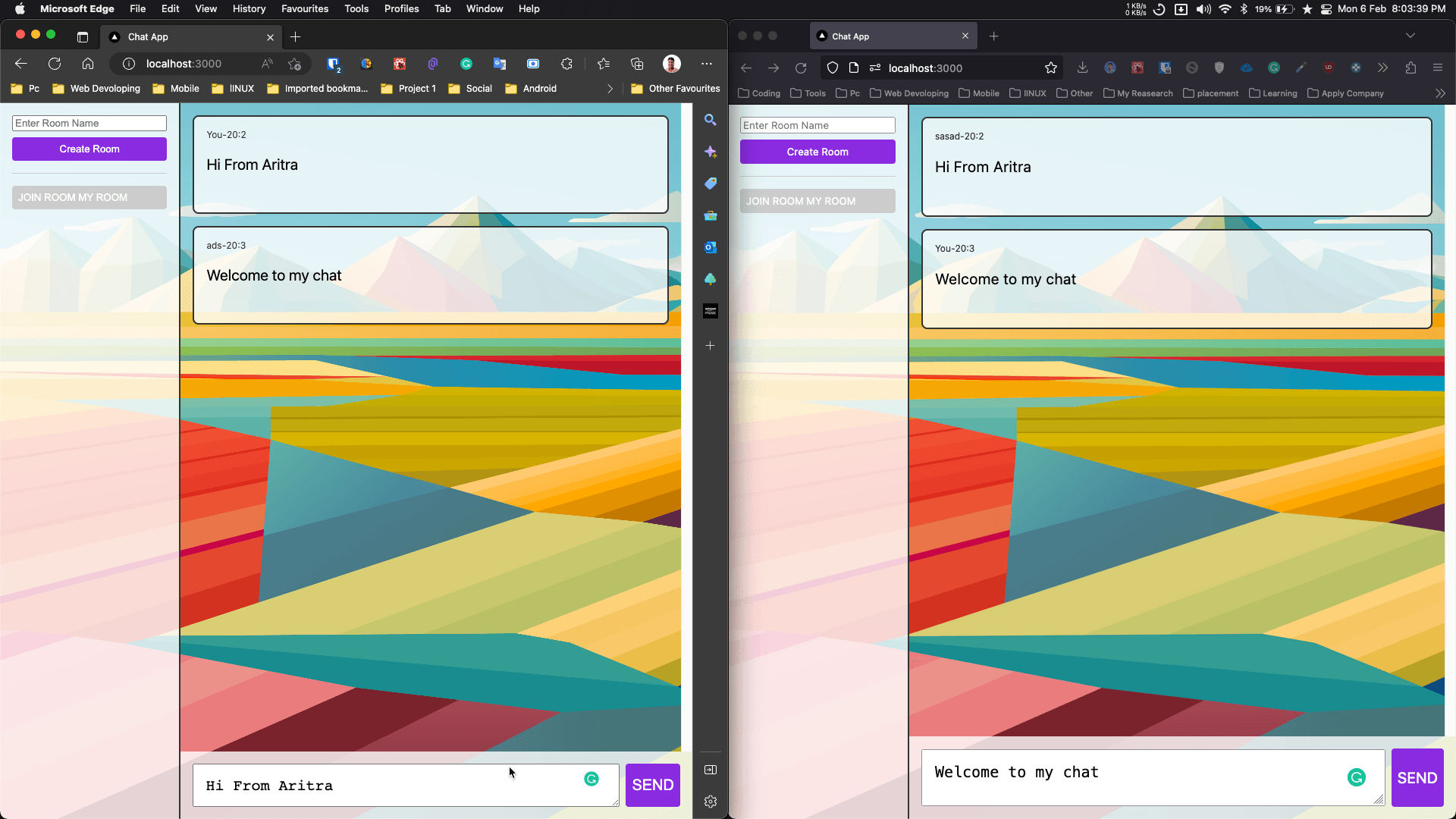The image size is (1456, 819).
Task: Click the Firefox downloads arrow icon
Action: point(1082,68)
